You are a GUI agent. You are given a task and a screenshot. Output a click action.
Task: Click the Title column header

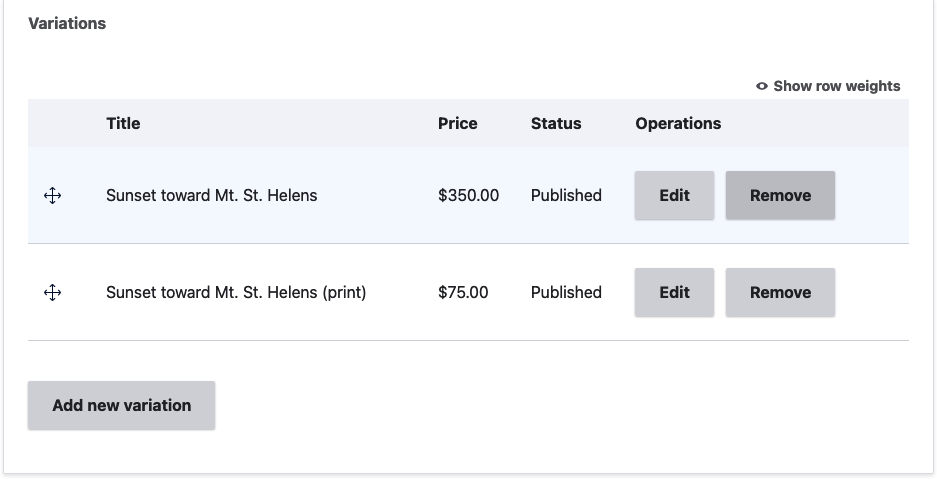123,124
